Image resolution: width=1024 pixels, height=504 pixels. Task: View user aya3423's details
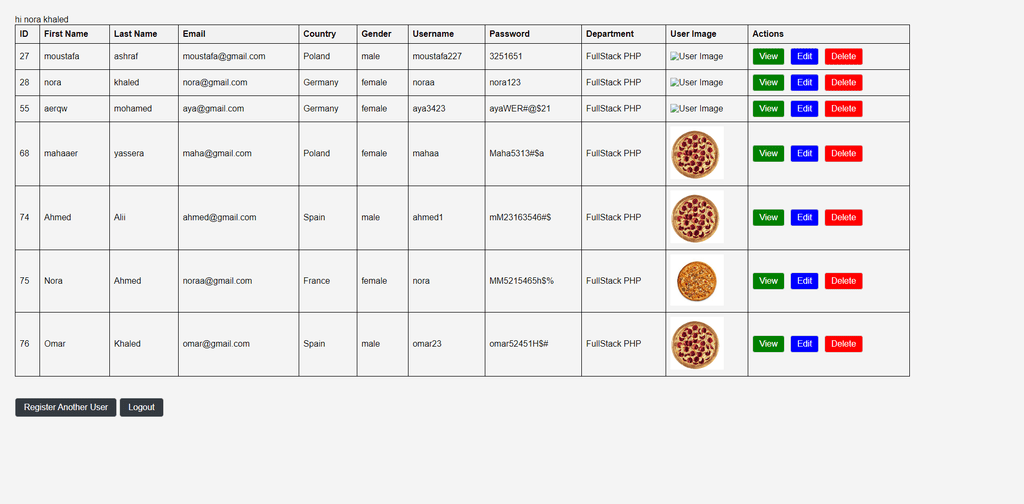(x=768, y=109)
